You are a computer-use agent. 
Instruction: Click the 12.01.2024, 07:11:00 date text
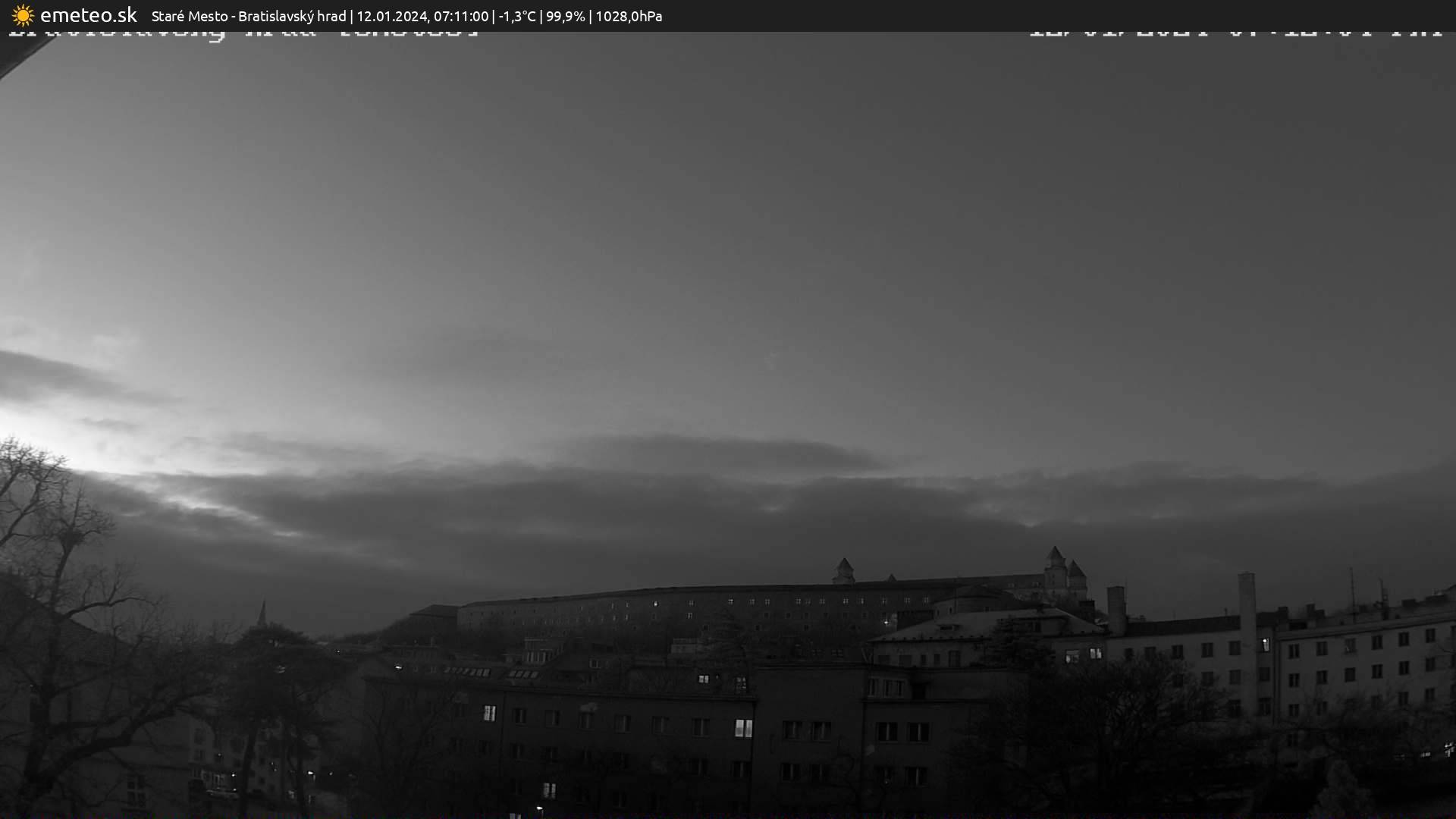point(422,16)
